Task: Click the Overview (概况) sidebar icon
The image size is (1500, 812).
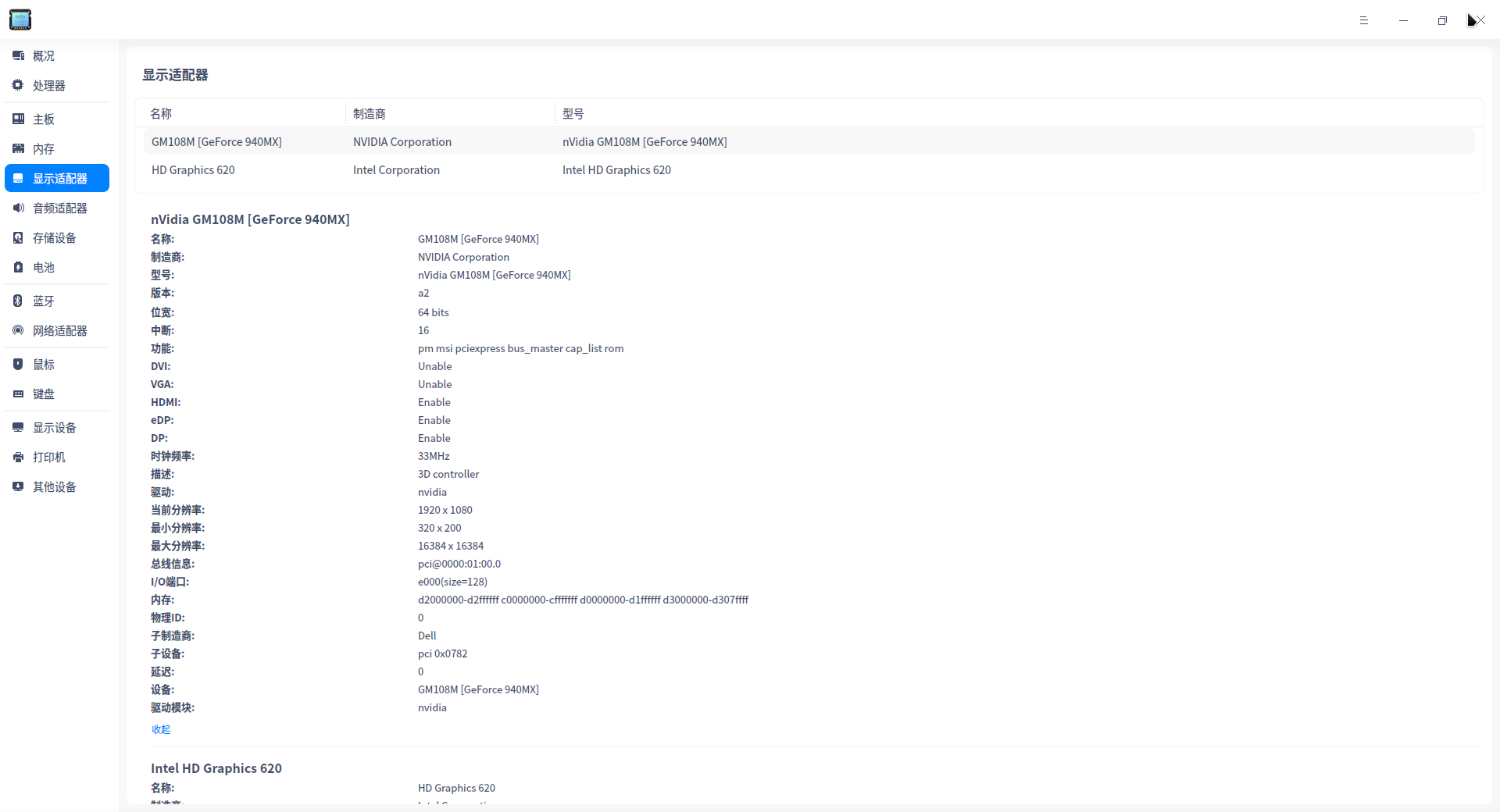Action: coord(18,56)
